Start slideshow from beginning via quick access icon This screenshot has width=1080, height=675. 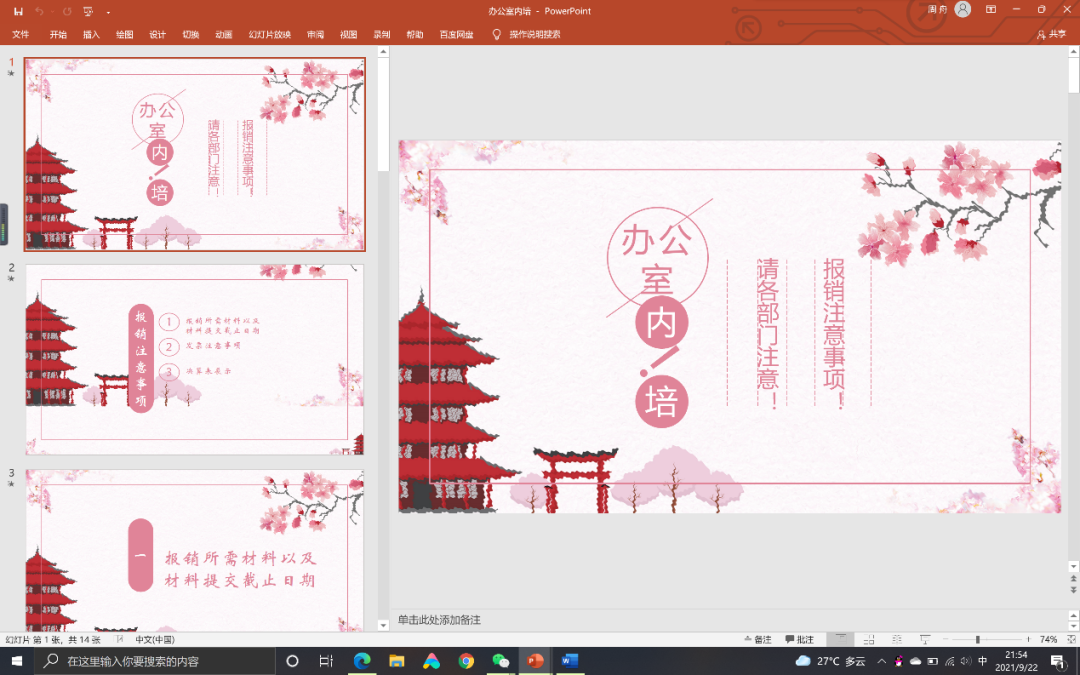coord(87,11)
